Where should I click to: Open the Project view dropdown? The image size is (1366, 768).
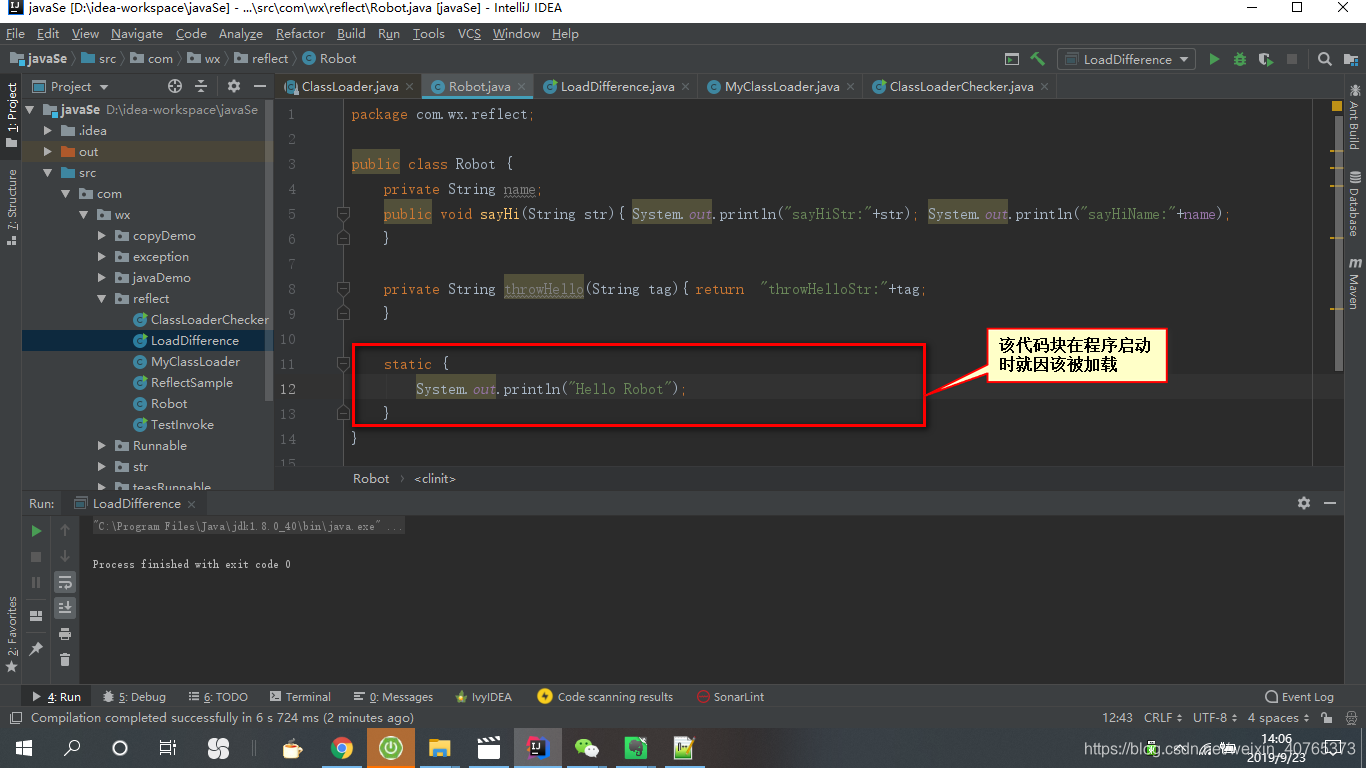coord(70,86)
